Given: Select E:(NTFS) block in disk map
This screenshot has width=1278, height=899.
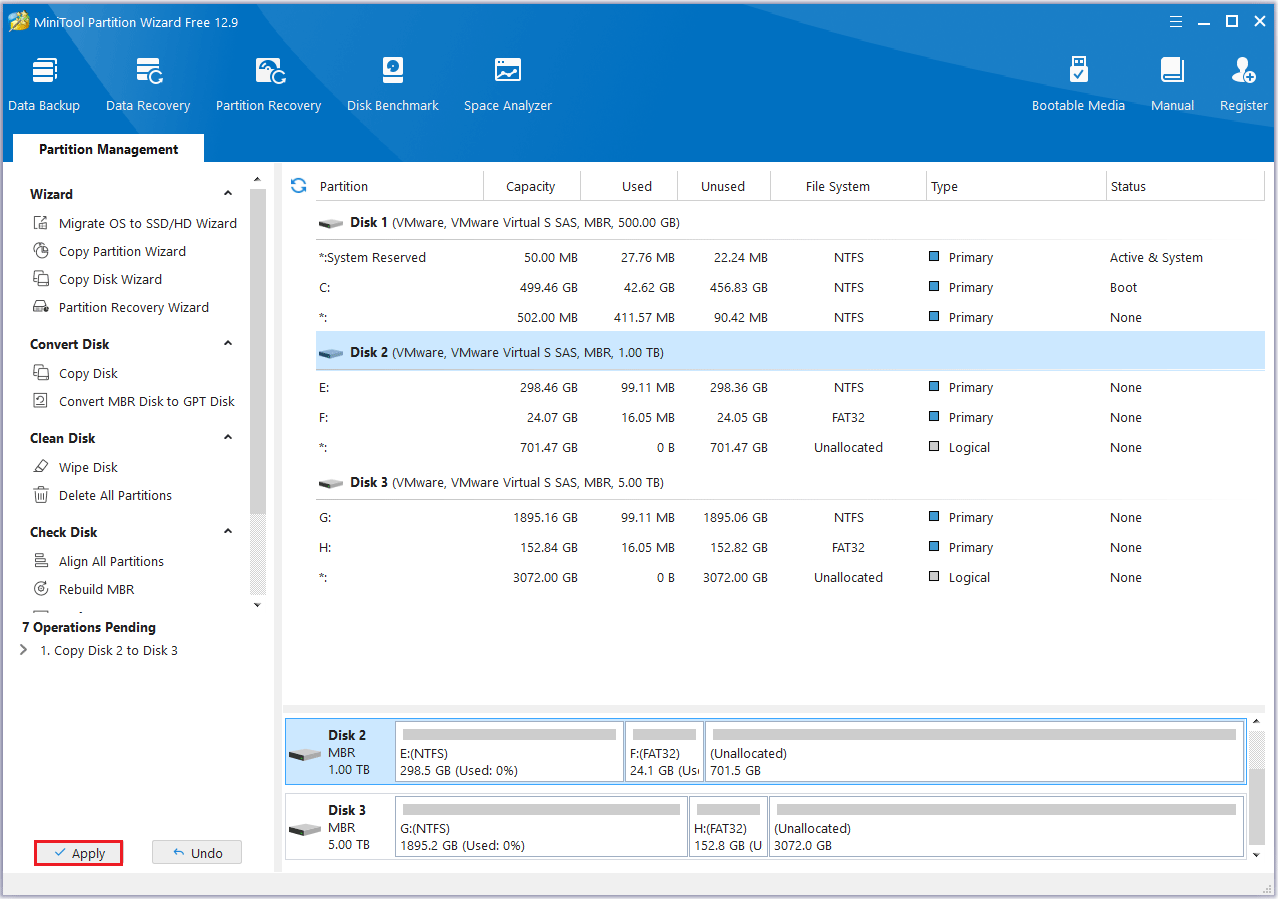Looking at the screenshot, I should pos(509,752).
